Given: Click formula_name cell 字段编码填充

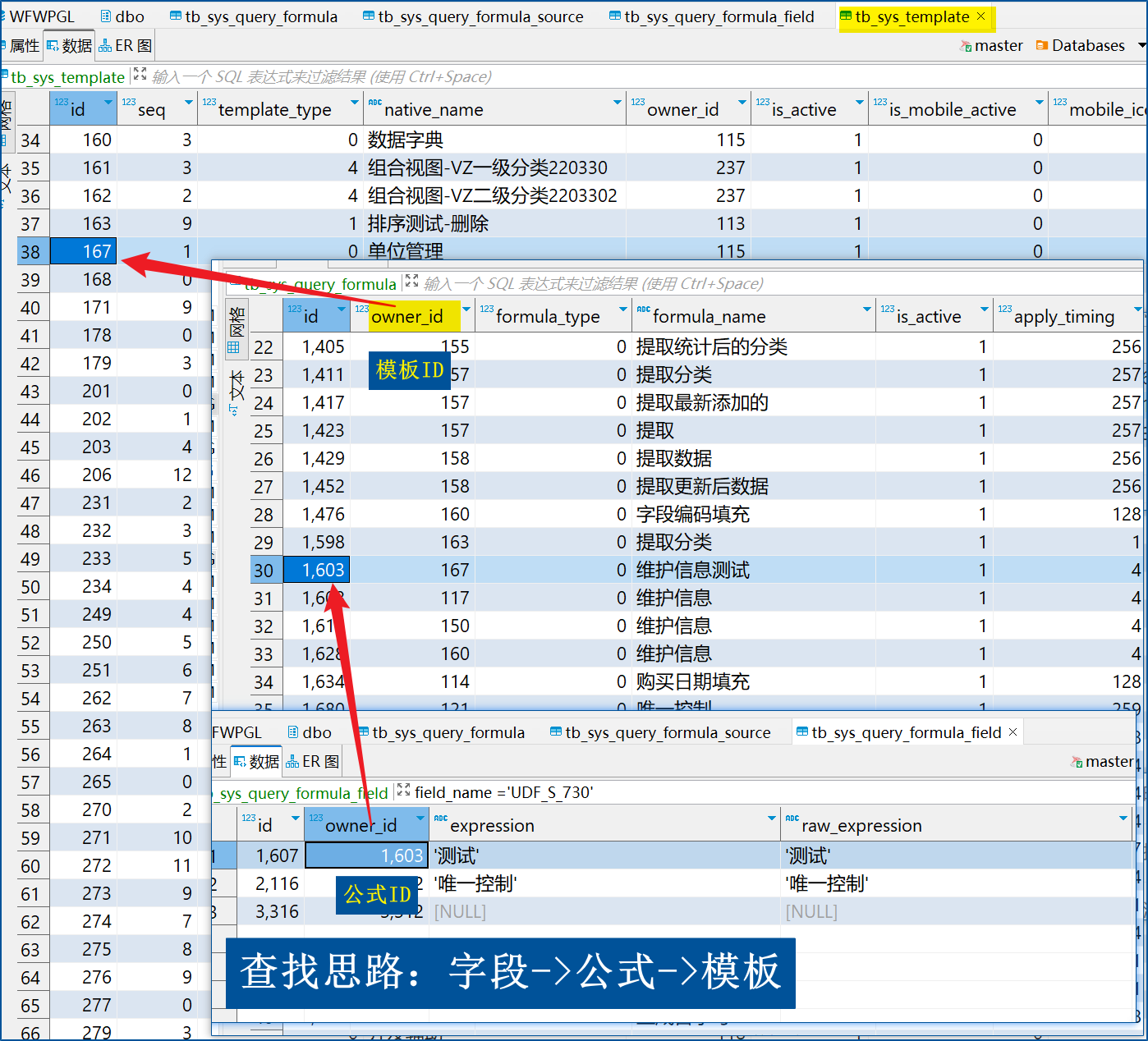Looking at the screenshot, I should click(x=754, y=514).
